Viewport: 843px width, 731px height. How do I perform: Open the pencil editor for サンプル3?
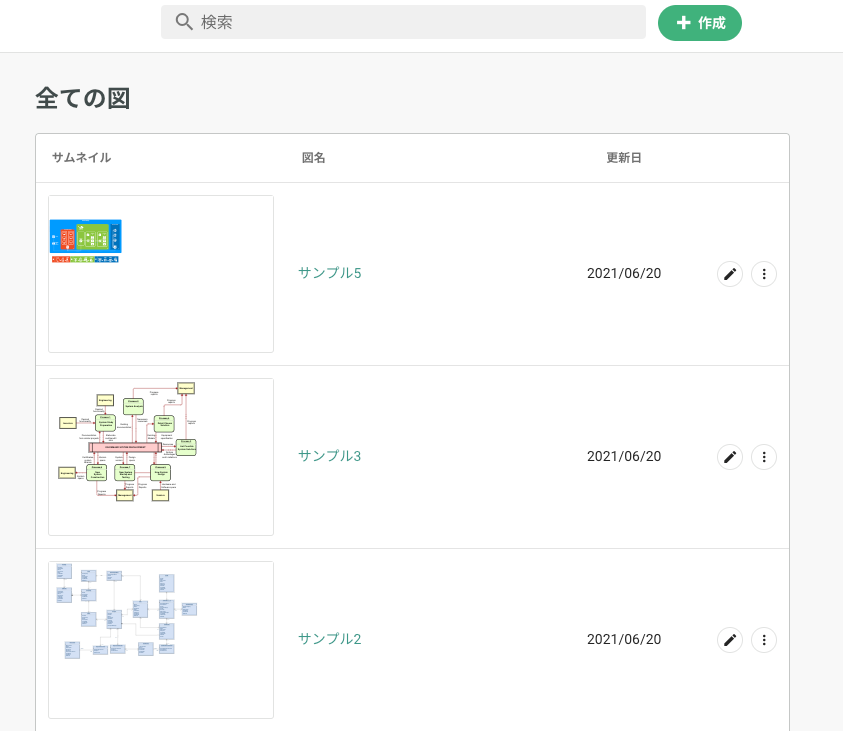(x=730, y=457)
